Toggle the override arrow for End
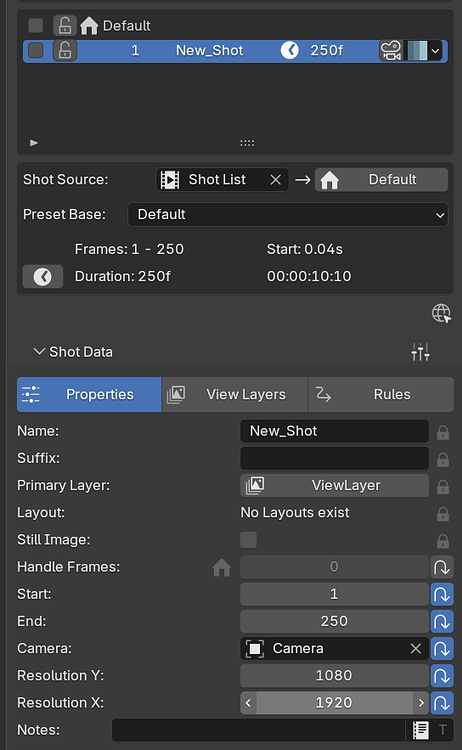Viewport: 462px width, 750px height. click(442, 621)
